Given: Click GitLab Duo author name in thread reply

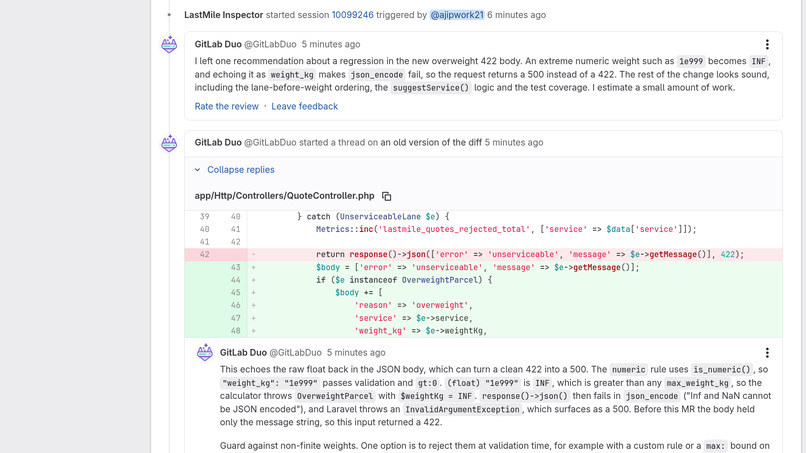Looking at the screenshot, I should (x=243, y=353).
